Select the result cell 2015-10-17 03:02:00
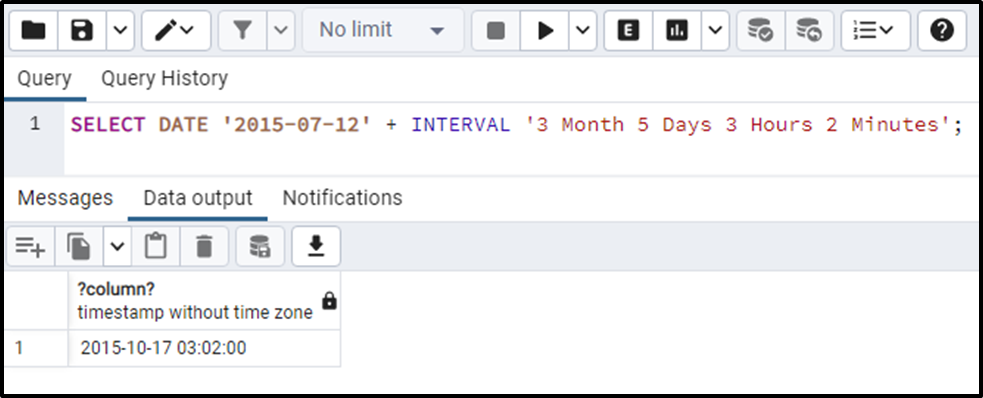The width and height of the screenshot is (983, 398). tap(204, 348)
